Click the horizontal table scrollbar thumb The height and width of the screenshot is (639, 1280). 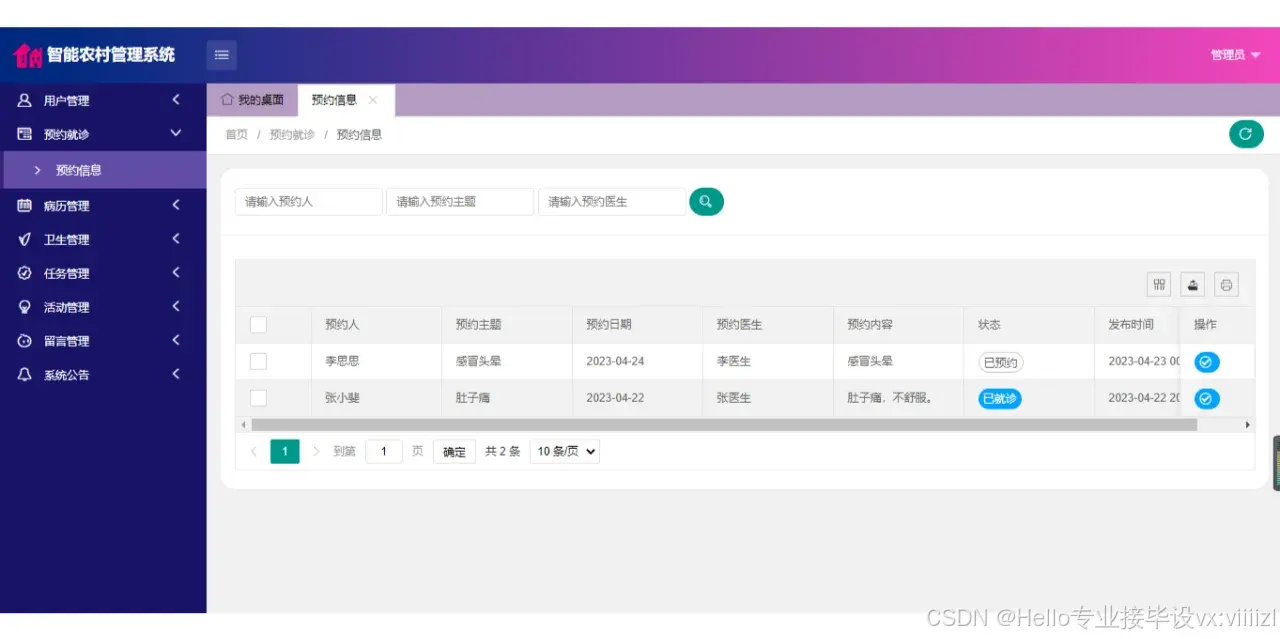click(723, 425)
